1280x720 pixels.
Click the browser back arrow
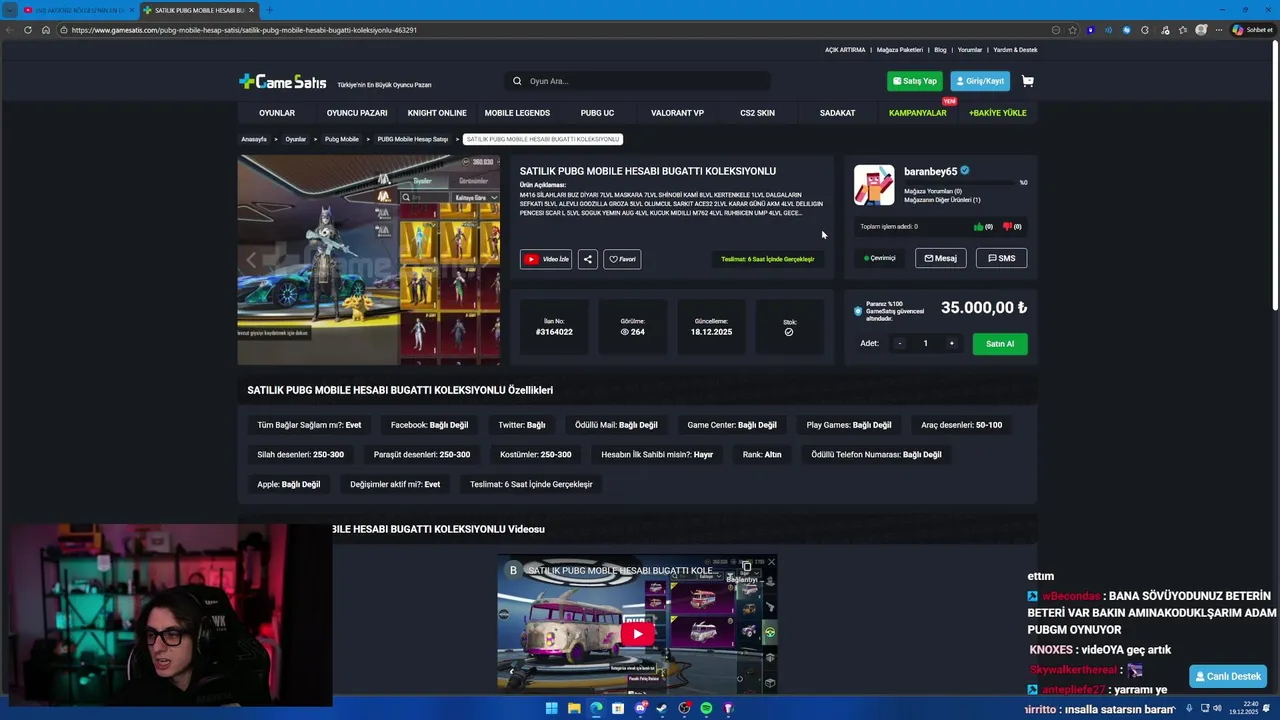click(10, 30)
